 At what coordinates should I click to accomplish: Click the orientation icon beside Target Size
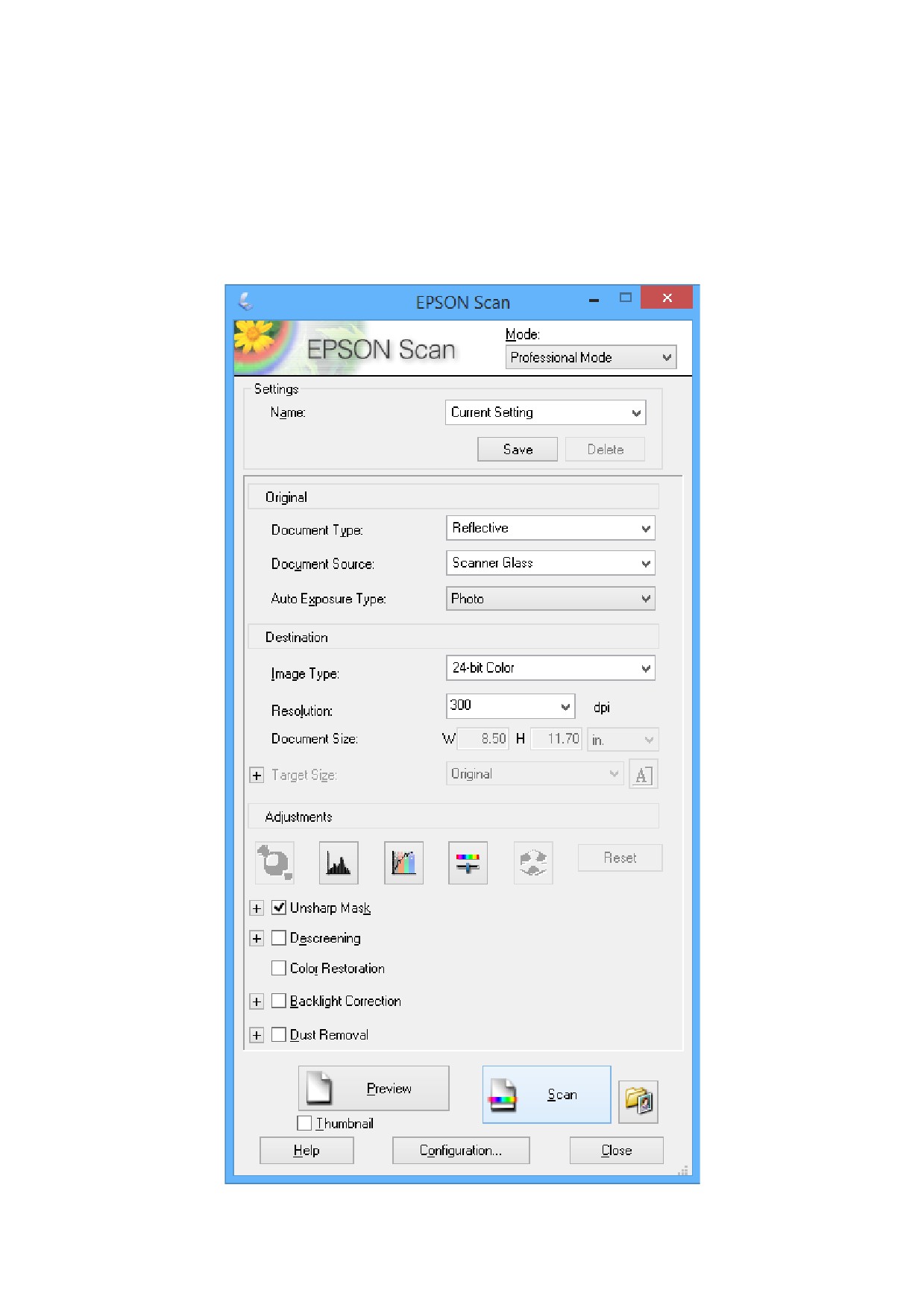tap(643, 774)
